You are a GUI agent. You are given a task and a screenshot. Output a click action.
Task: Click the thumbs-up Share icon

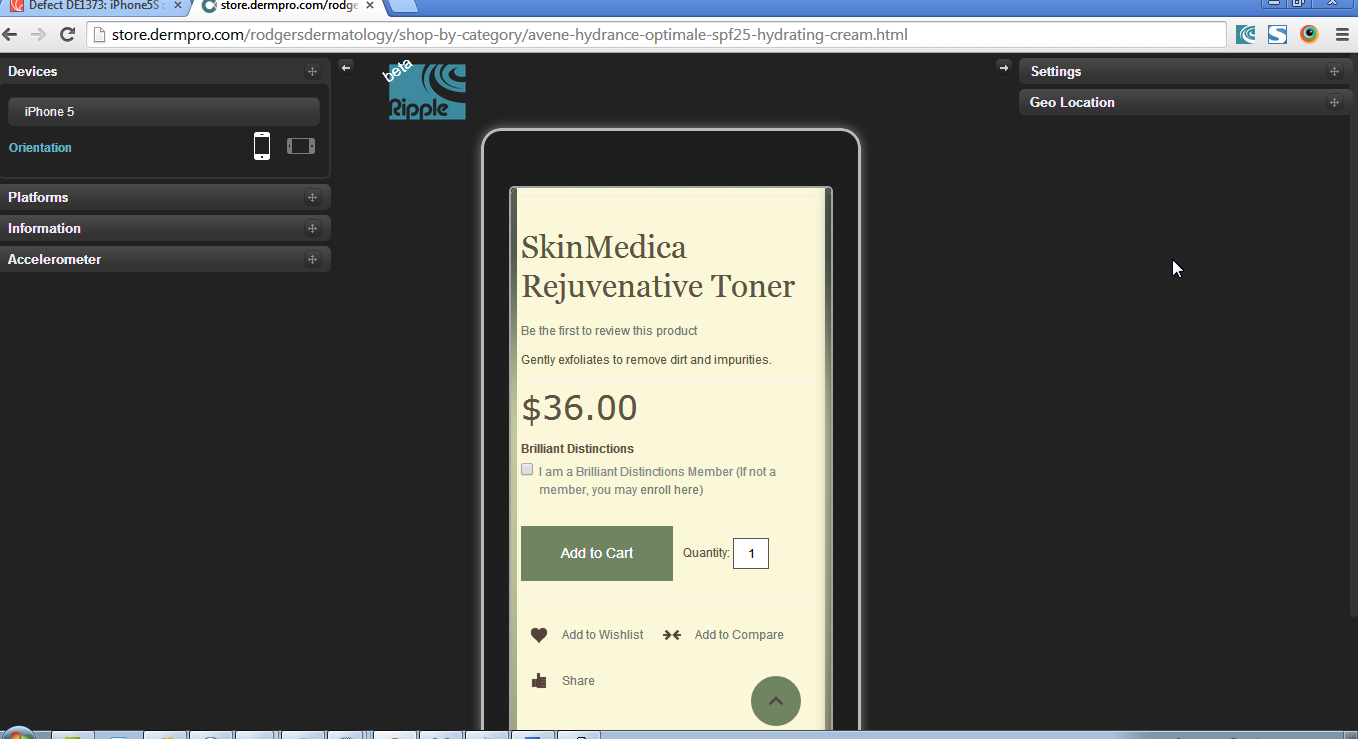click(x=539, y=681)
